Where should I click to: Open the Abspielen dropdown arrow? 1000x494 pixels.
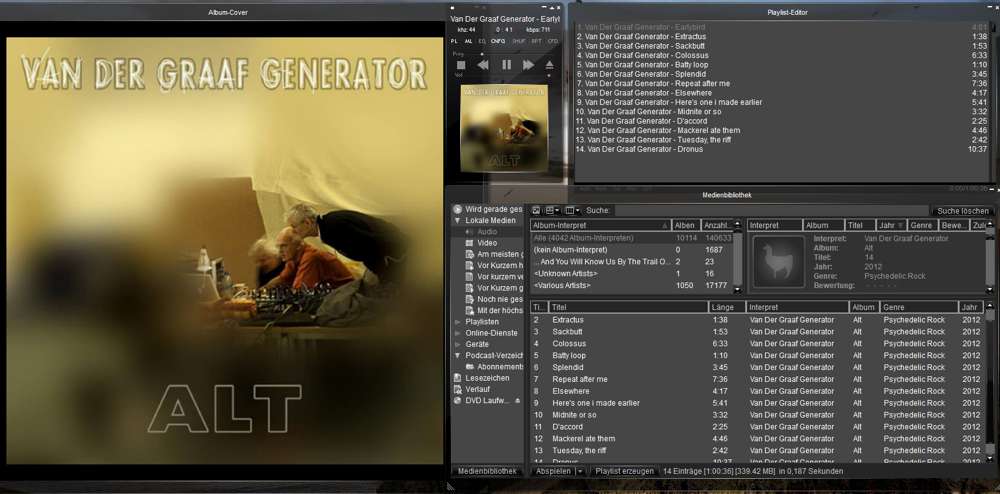pyautogui.click(x=579, y=470)
